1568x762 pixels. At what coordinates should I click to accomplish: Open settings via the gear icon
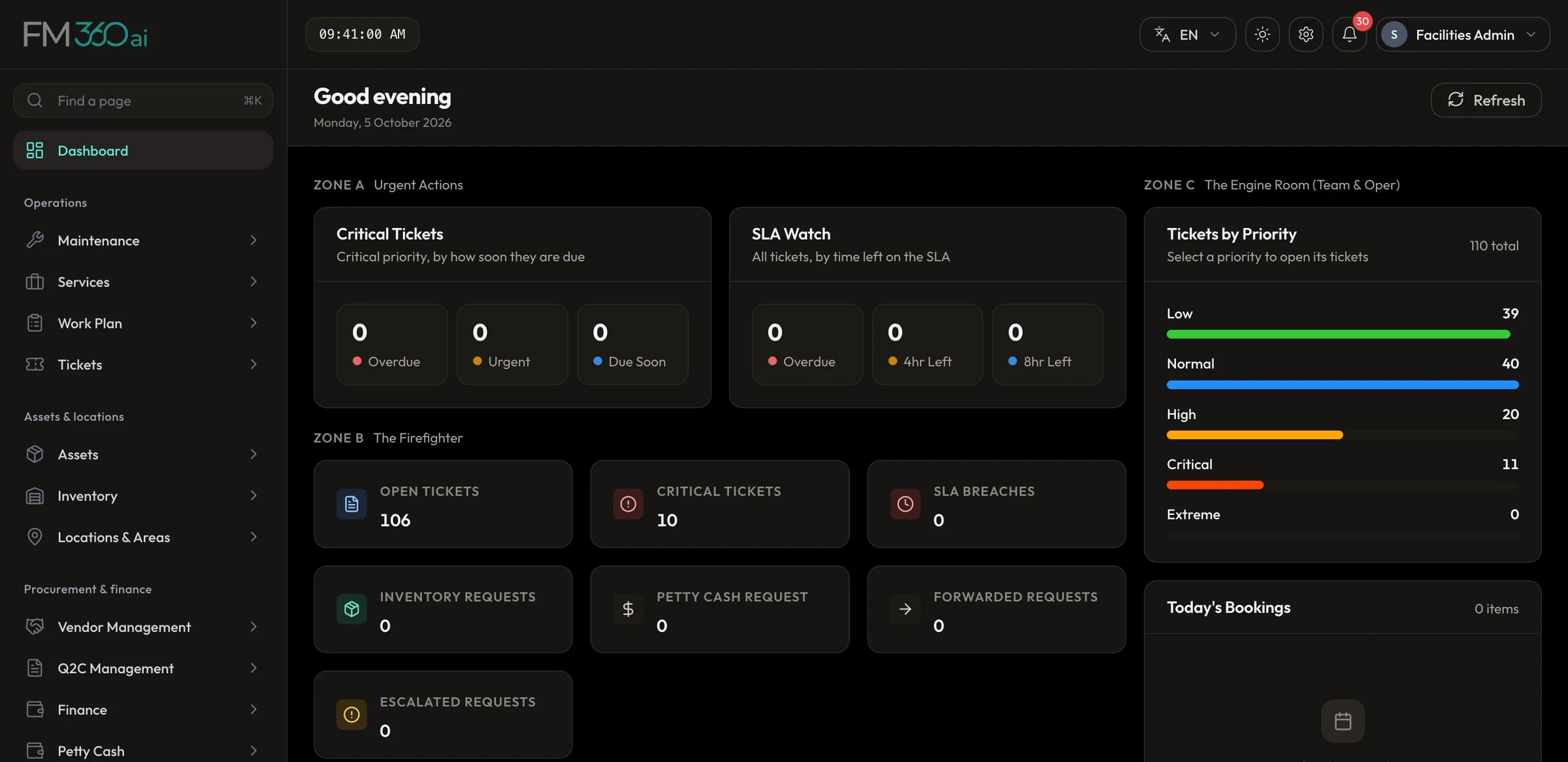click(x=1305, y=35)
